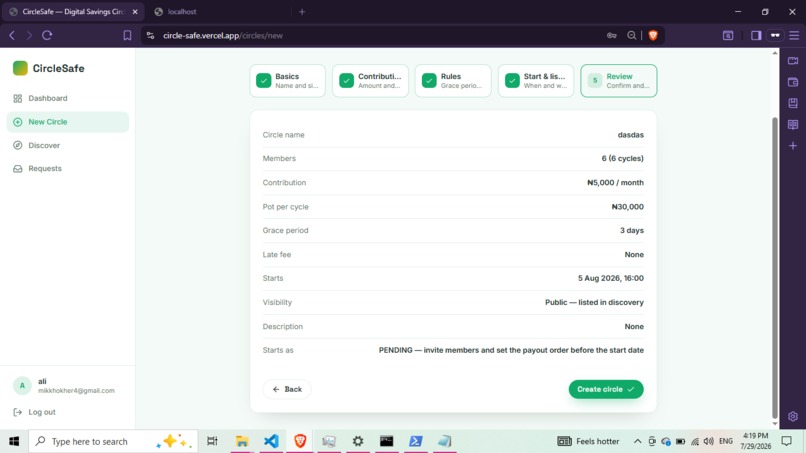Open Brave Shields lion icon
The width and height of the screenshot is (806, 453).
pos(653,35)
